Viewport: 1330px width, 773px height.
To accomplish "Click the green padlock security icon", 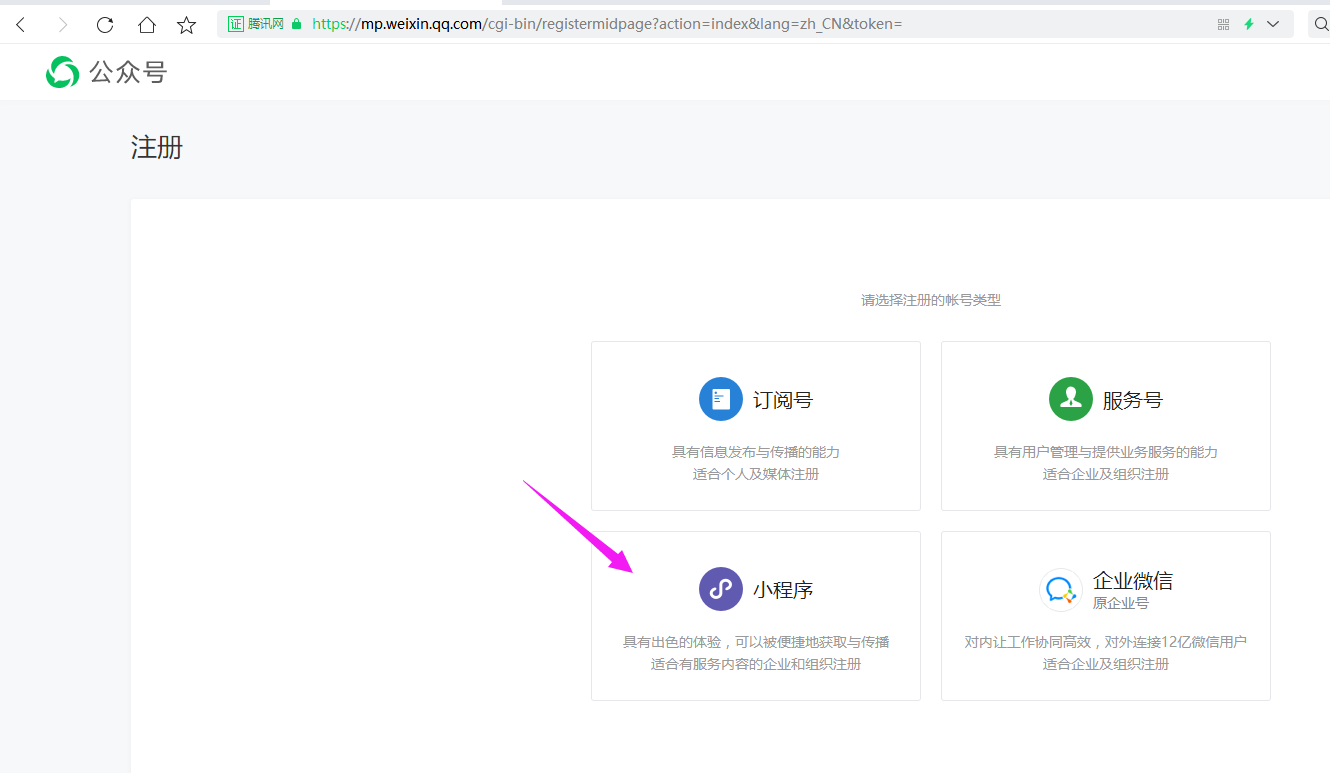I will [296, 24].
